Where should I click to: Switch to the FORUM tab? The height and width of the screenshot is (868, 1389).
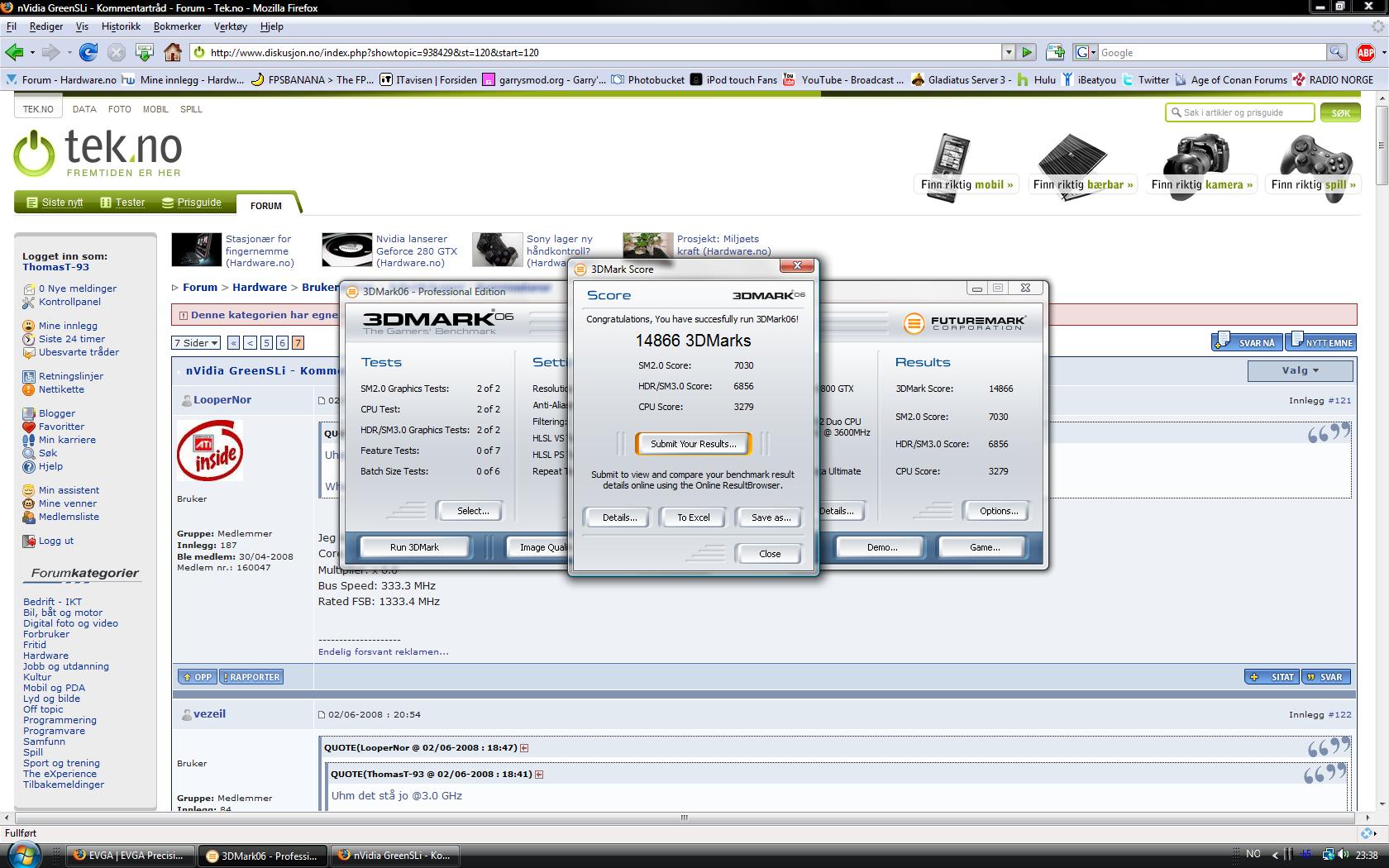coord(266,205)
